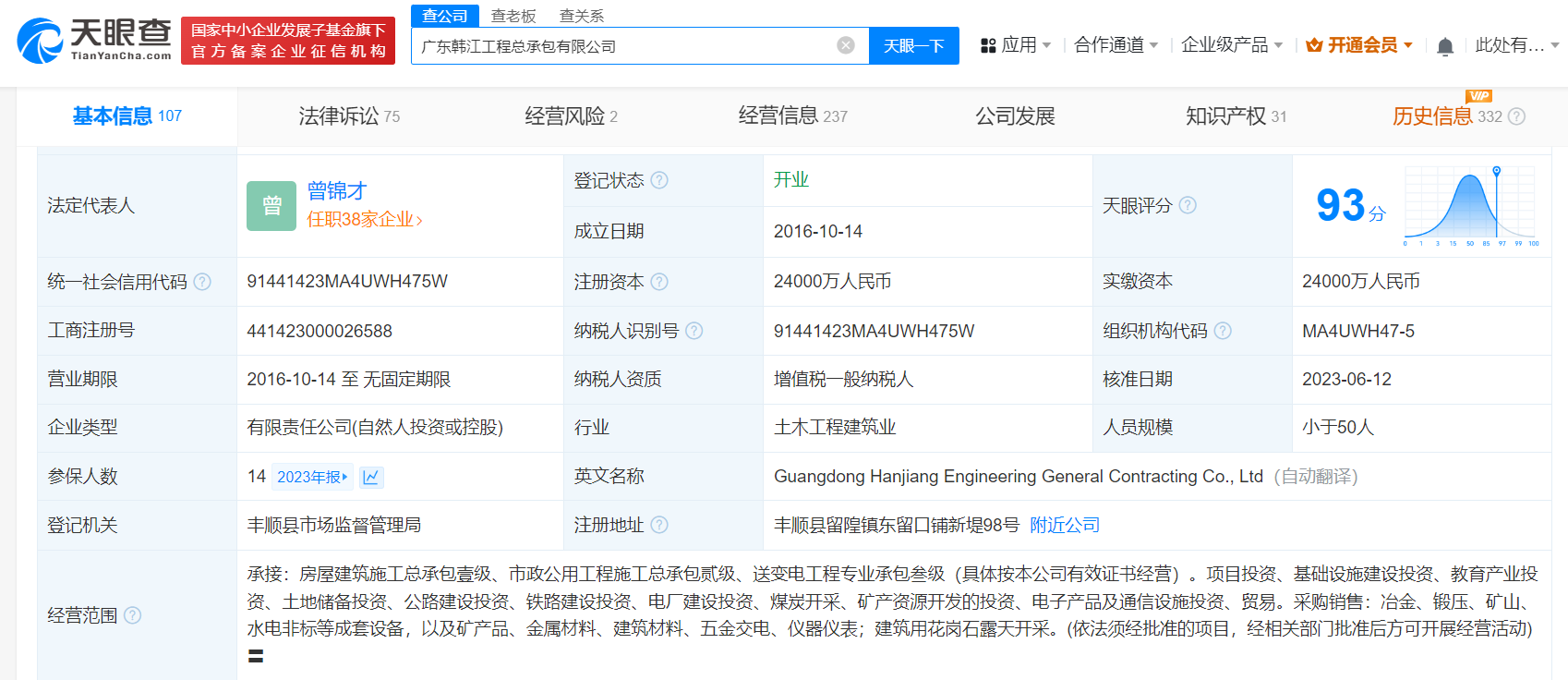The height and width of the screenshot is (680, 1568).
Task: Switch to 查老板 search tab
Action: click(x=513, y=16)
